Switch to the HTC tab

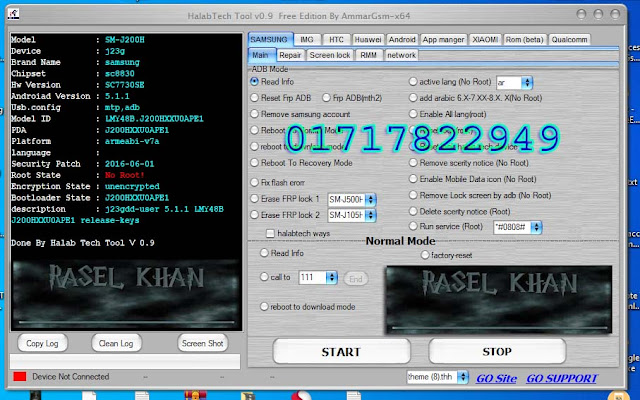pos(336,40)
